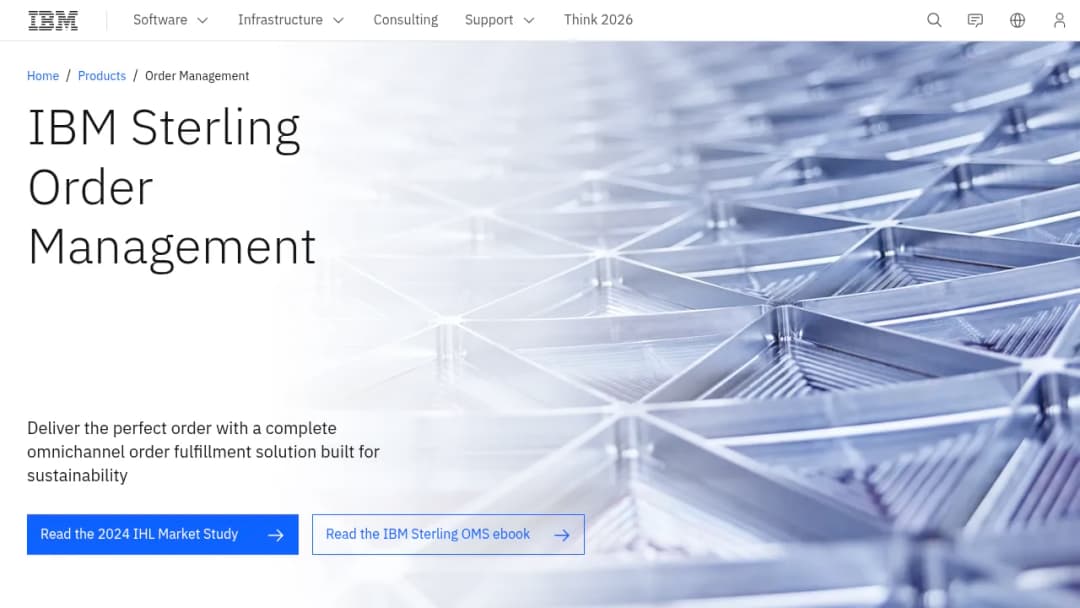This screenshot has width=1080, height=608.
Task: Open the Software navigation label
Action: pyautogui.click(x=160, y=20)
